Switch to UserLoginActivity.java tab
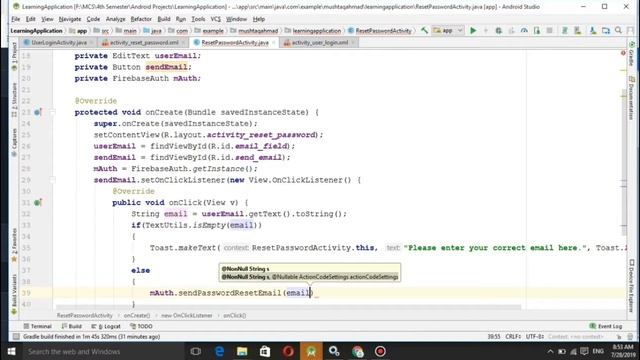 (x=59, y=42)
